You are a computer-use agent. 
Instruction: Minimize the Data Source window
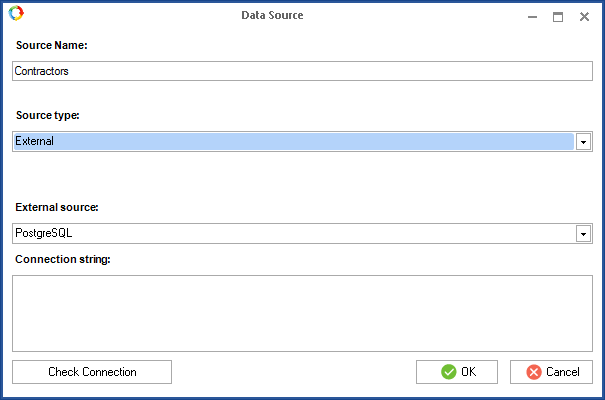pyautogui.click(x=532, y=17)
